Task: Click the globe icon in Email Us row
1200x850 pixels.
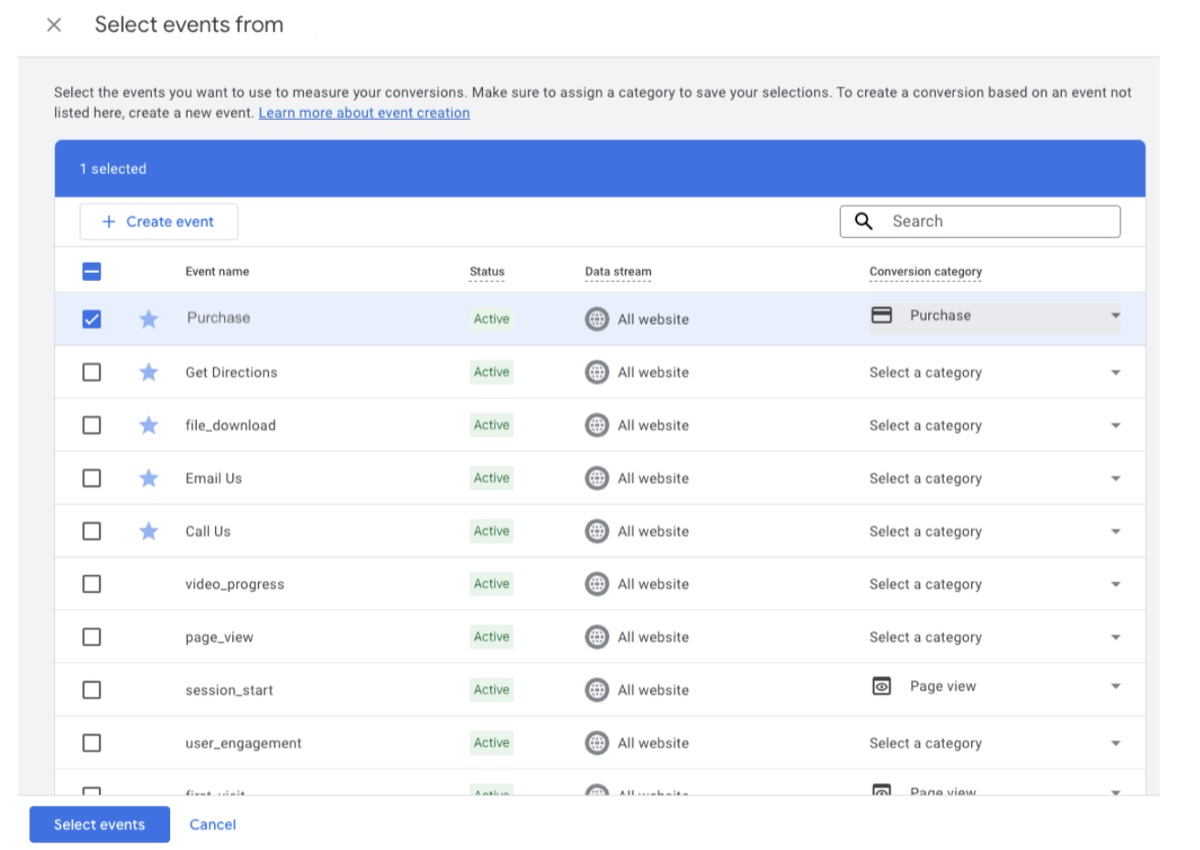Action: (597, 478)
